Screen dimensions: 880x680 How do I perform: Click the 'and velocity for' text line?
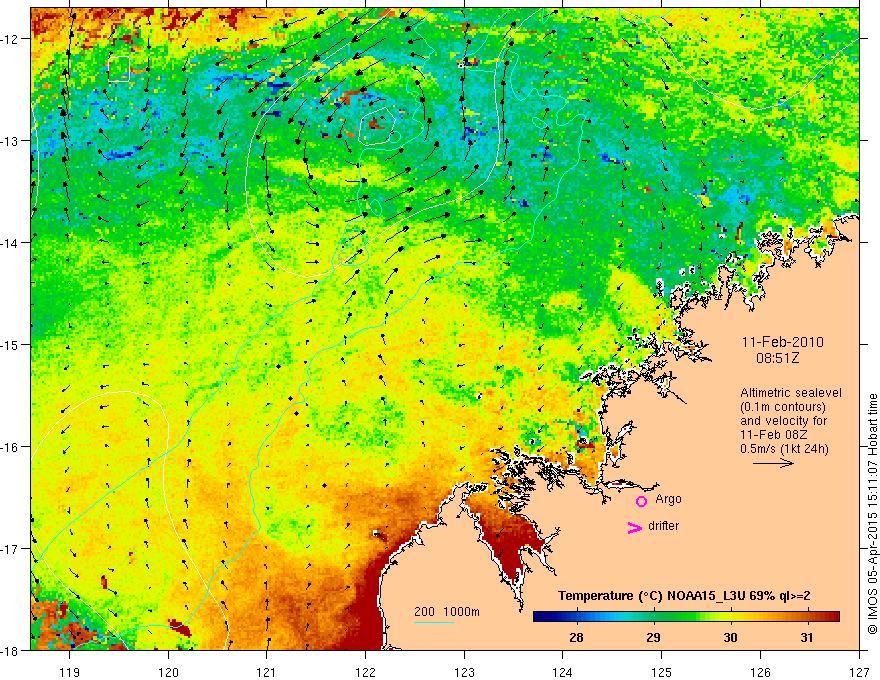tap(783, 421)
